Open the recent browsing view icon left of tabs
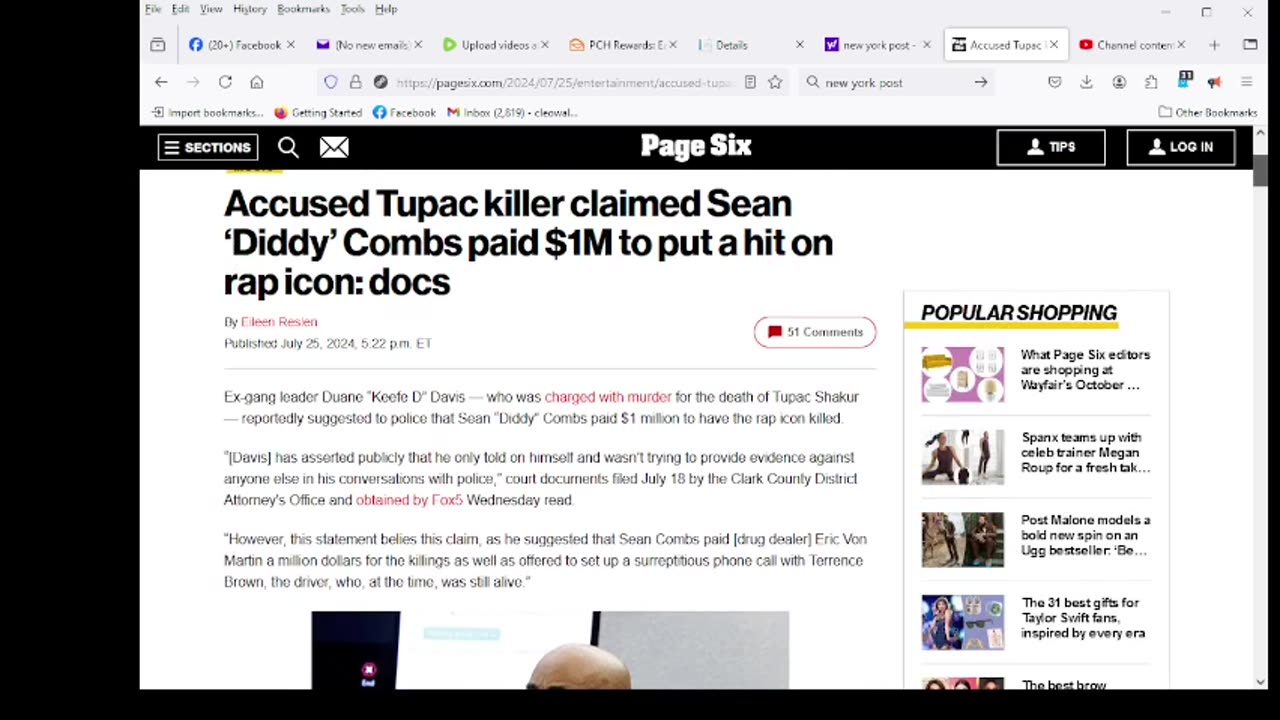Viewport: 1280px width, 720px height. pos(158,45)
